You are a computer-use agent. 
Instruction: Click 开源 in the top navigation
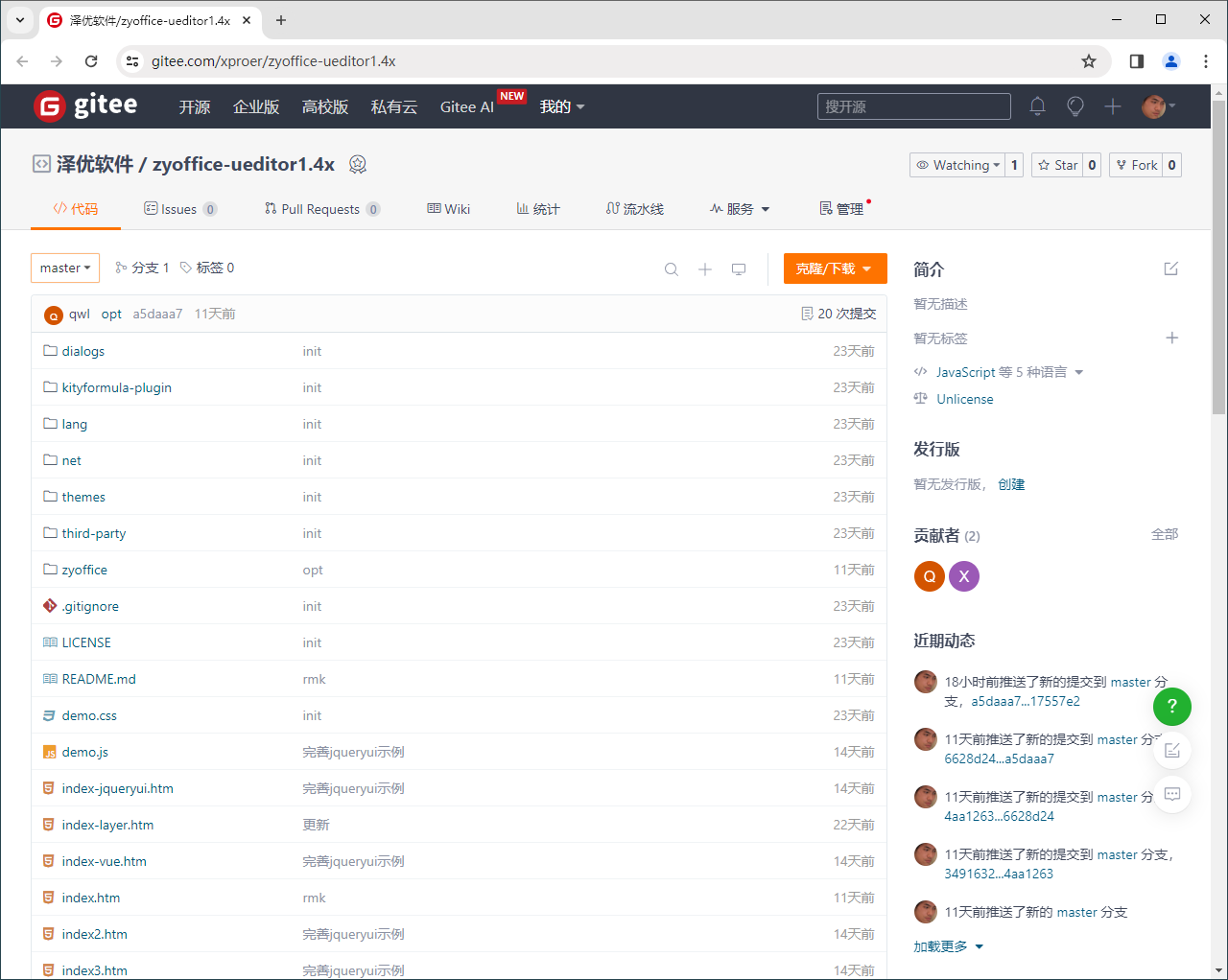tap(195, 106)
